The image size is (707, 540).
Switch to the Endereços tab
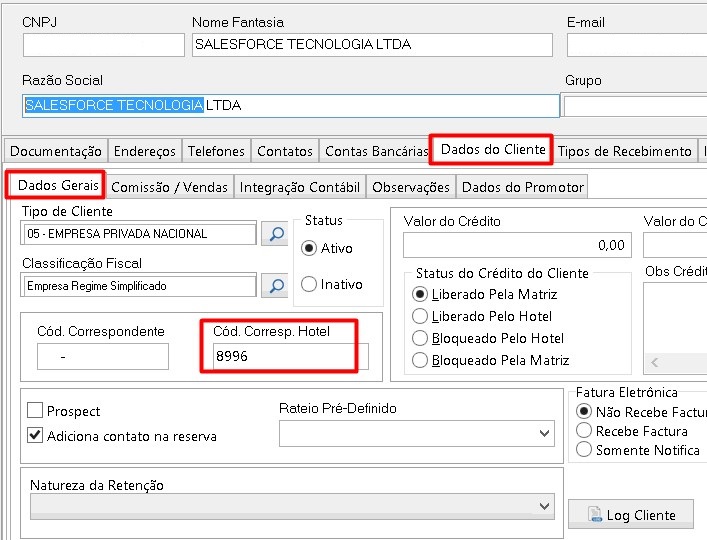coord(145,151)
